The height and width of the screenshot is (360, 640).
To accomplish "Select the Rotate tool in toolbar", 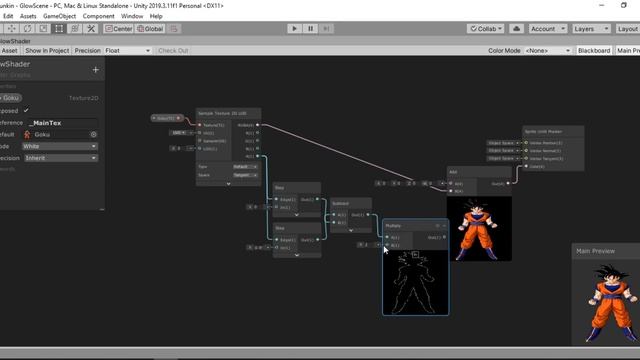I will (27, 29).
